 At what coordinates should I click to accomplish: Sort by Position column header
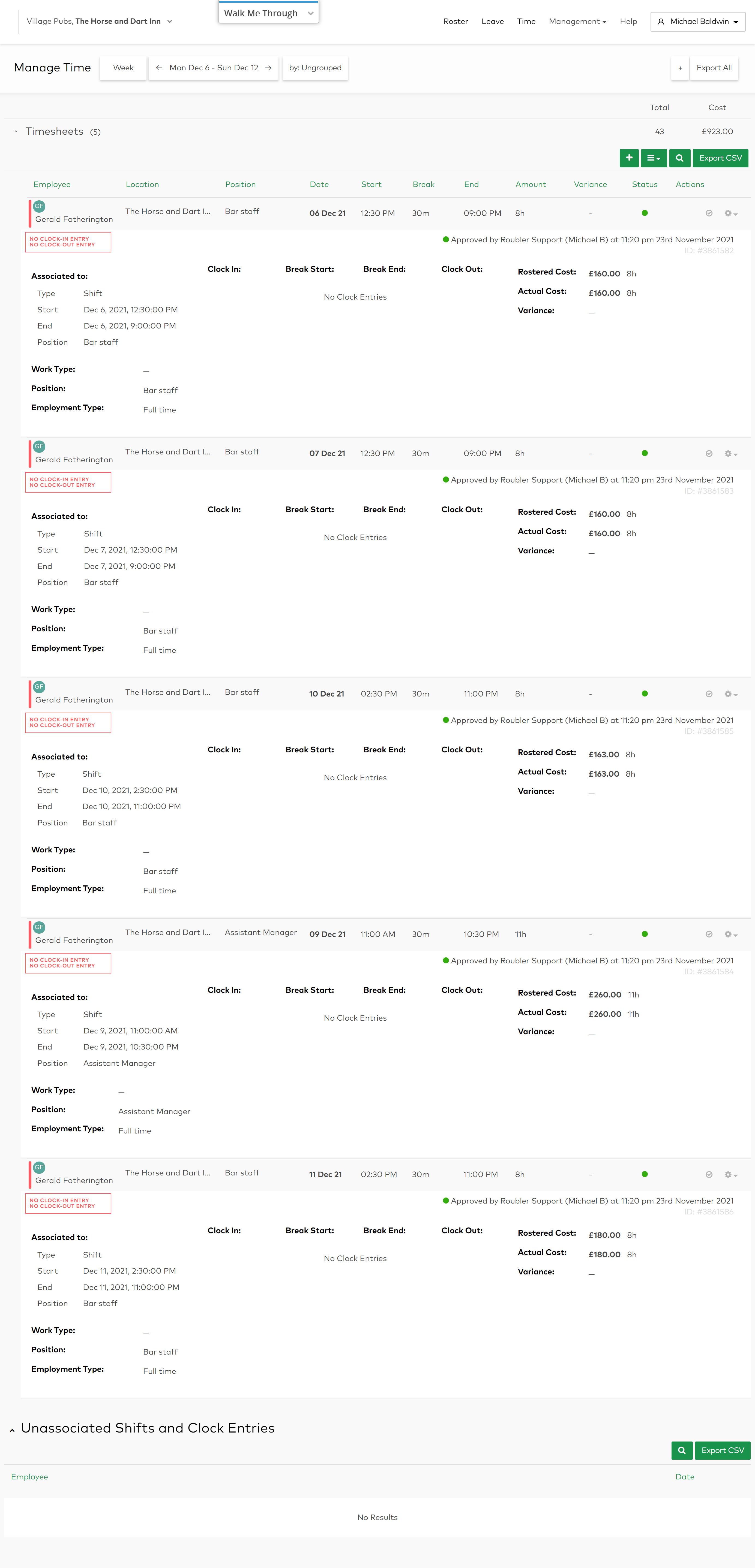[x=241, y=185]
